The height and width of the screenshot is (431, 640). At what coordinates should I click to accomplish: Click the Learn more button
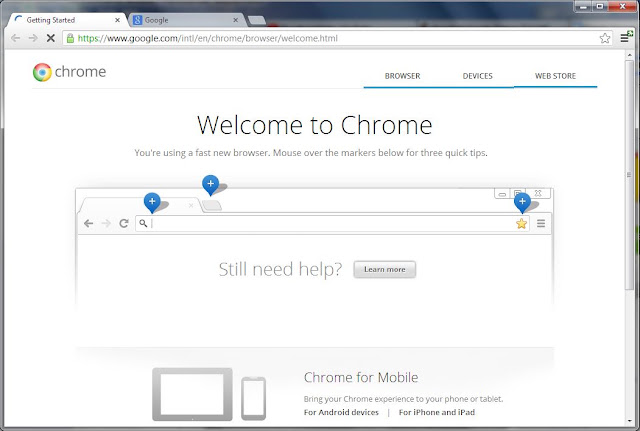click(x=384, y=269)
